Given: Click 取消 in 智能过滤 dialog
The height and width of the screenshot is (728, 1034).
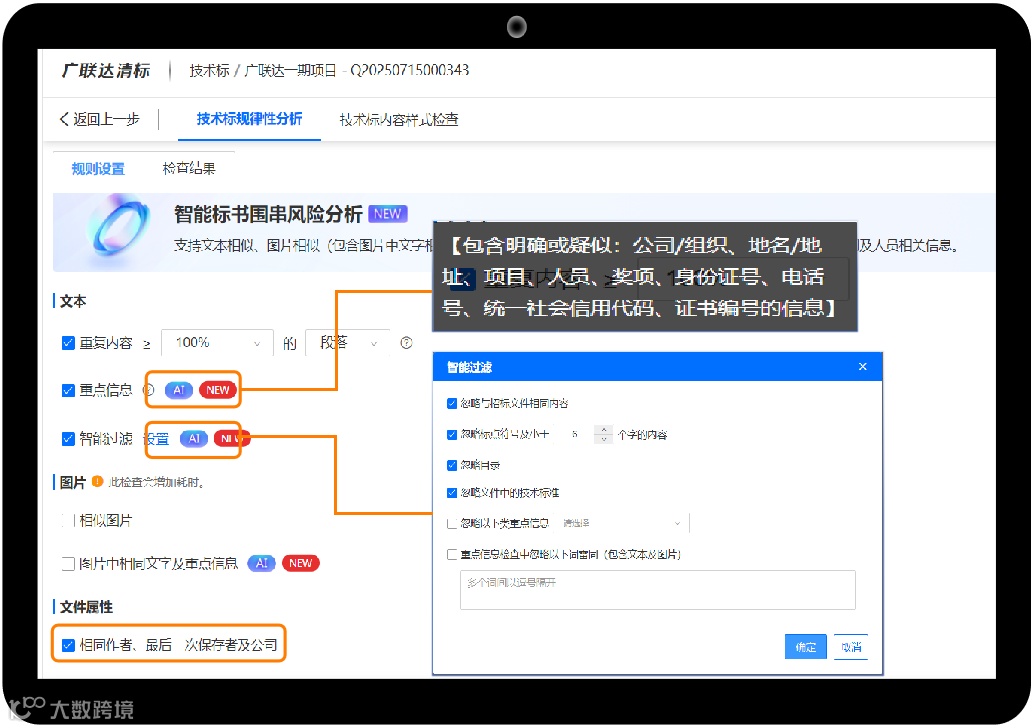Looking at the screenshot, I should pos(851,647).
